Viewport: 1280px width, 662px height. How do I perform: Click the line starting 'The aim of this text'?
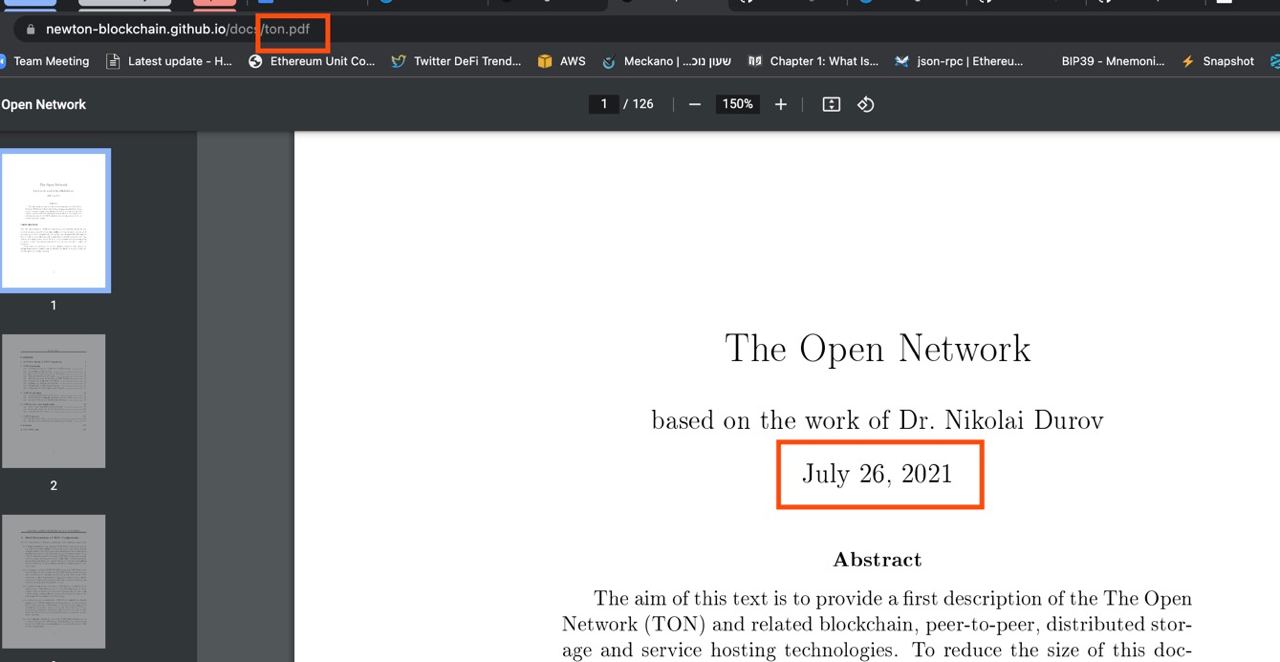click(x=893, y=598)
